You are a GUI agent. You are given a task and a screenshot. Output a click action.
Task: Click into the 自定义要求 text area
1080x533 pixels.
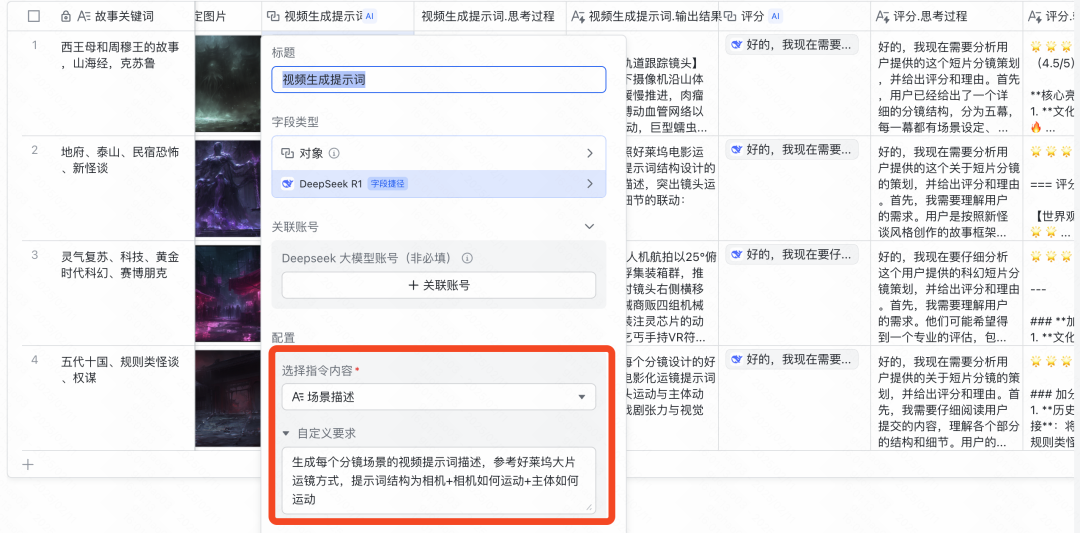(439, 480)
